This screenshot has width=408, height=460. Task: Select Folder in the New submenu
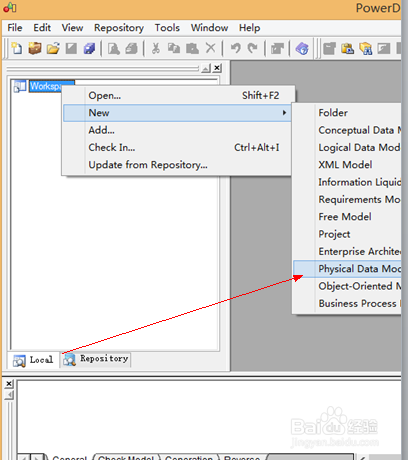[x=347, y=113]
